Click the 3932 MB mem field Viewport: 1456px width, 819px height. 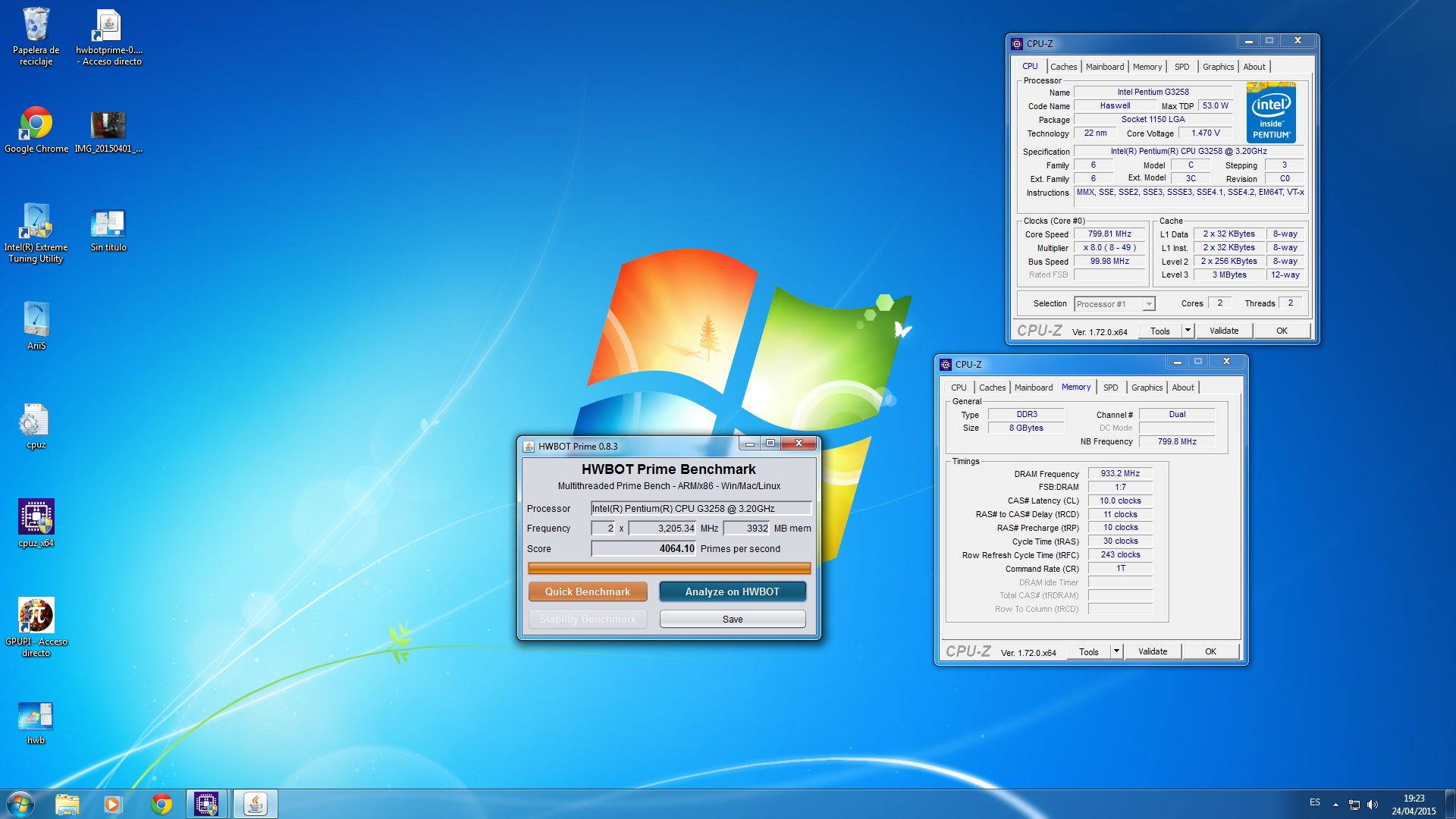[746, 528]
